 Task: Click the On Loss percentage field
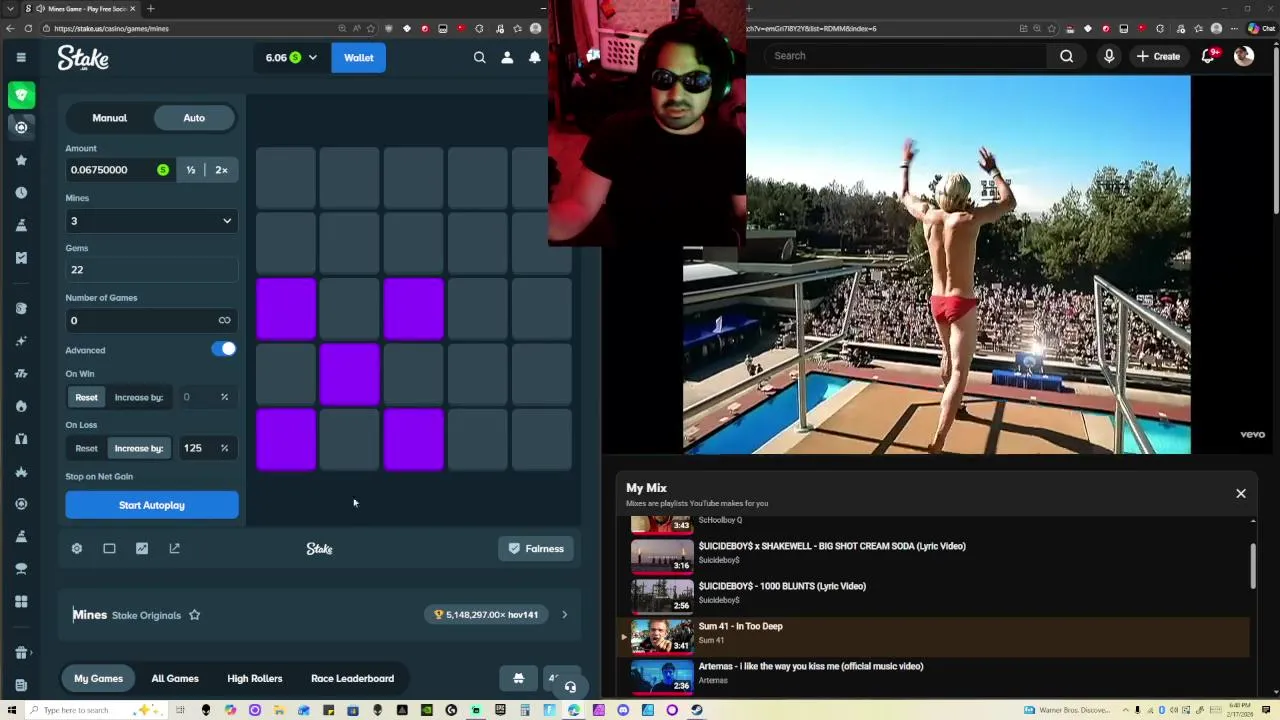click(207, 448)
